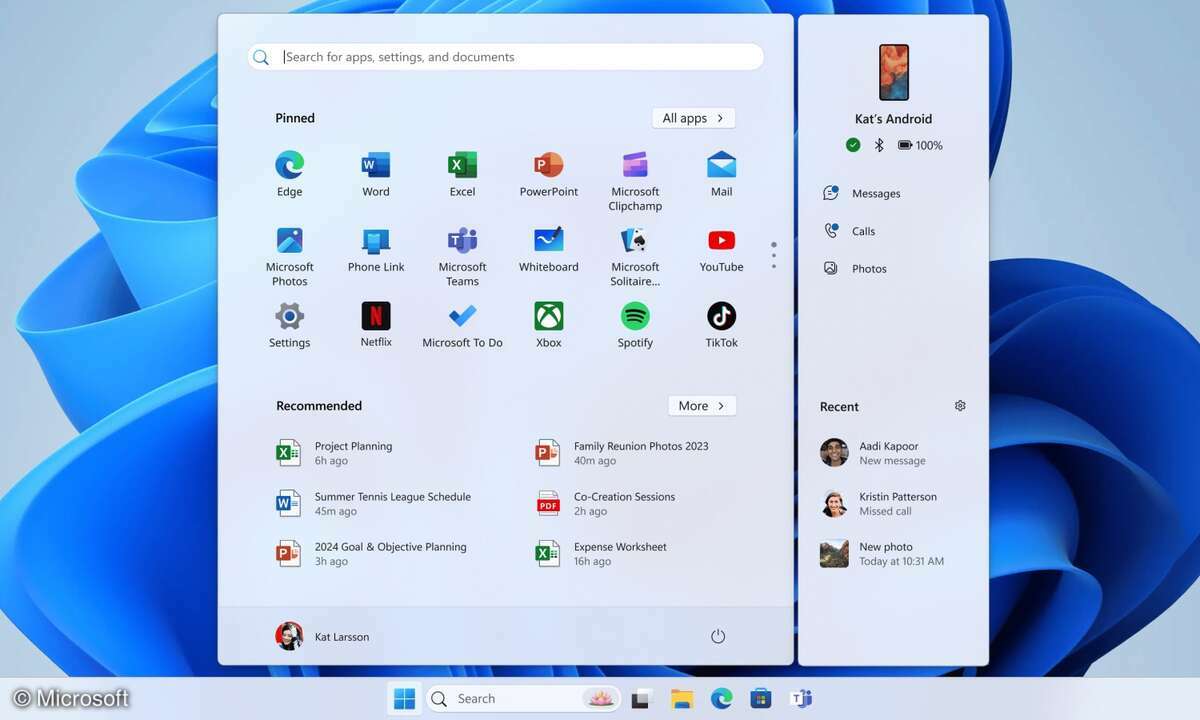Open Microsoft Store on the taskbar
1200x720 pixels.
(x=761, y=699)
